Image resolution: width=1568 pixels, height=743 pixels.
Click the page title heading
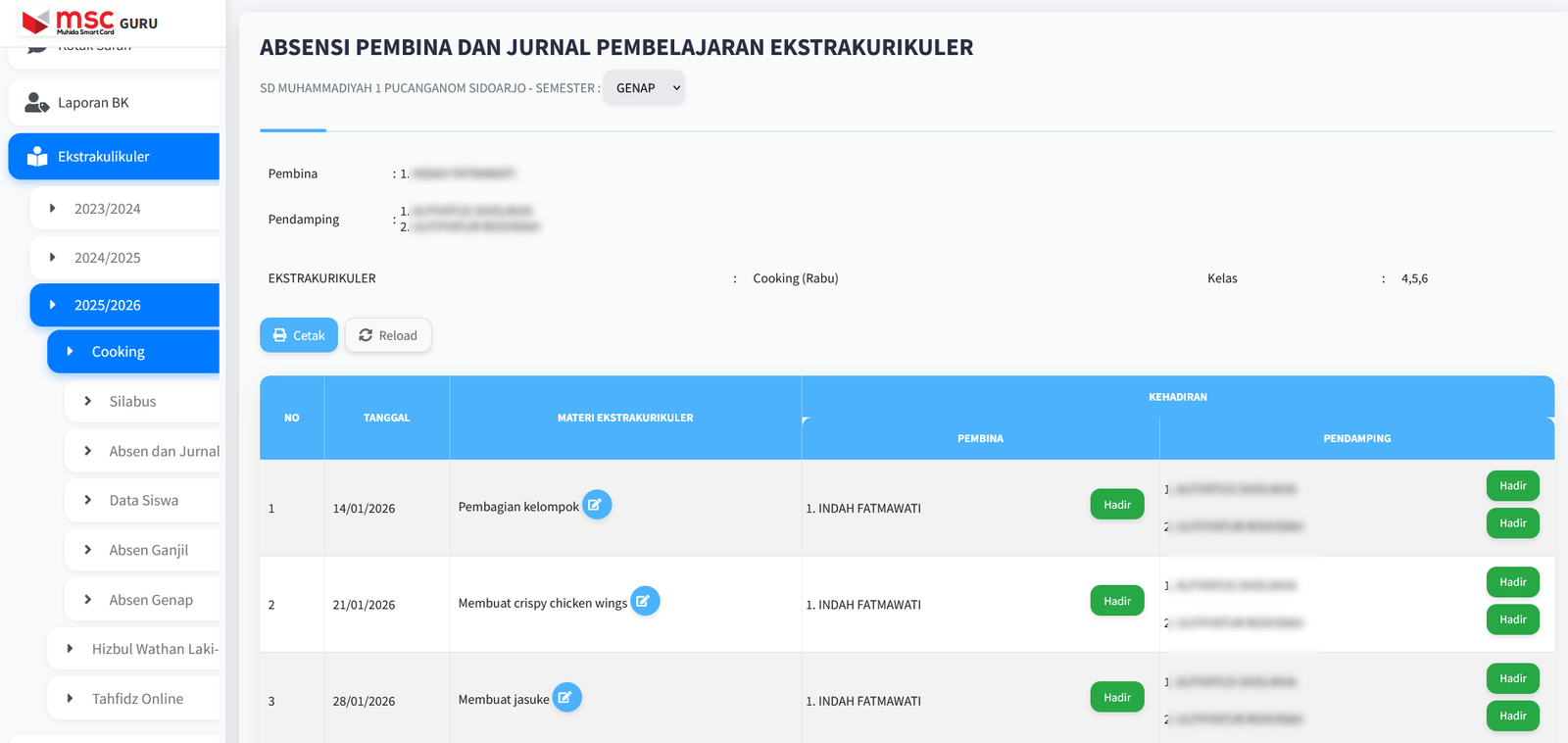point(616,47)
